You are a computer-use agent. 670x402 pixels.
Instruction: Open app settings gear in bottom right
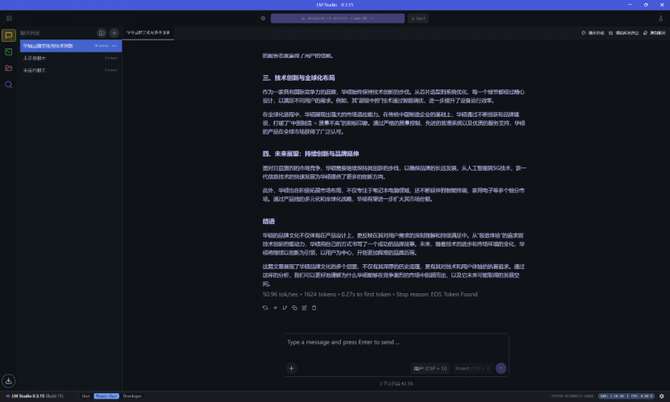click(661, 396)
